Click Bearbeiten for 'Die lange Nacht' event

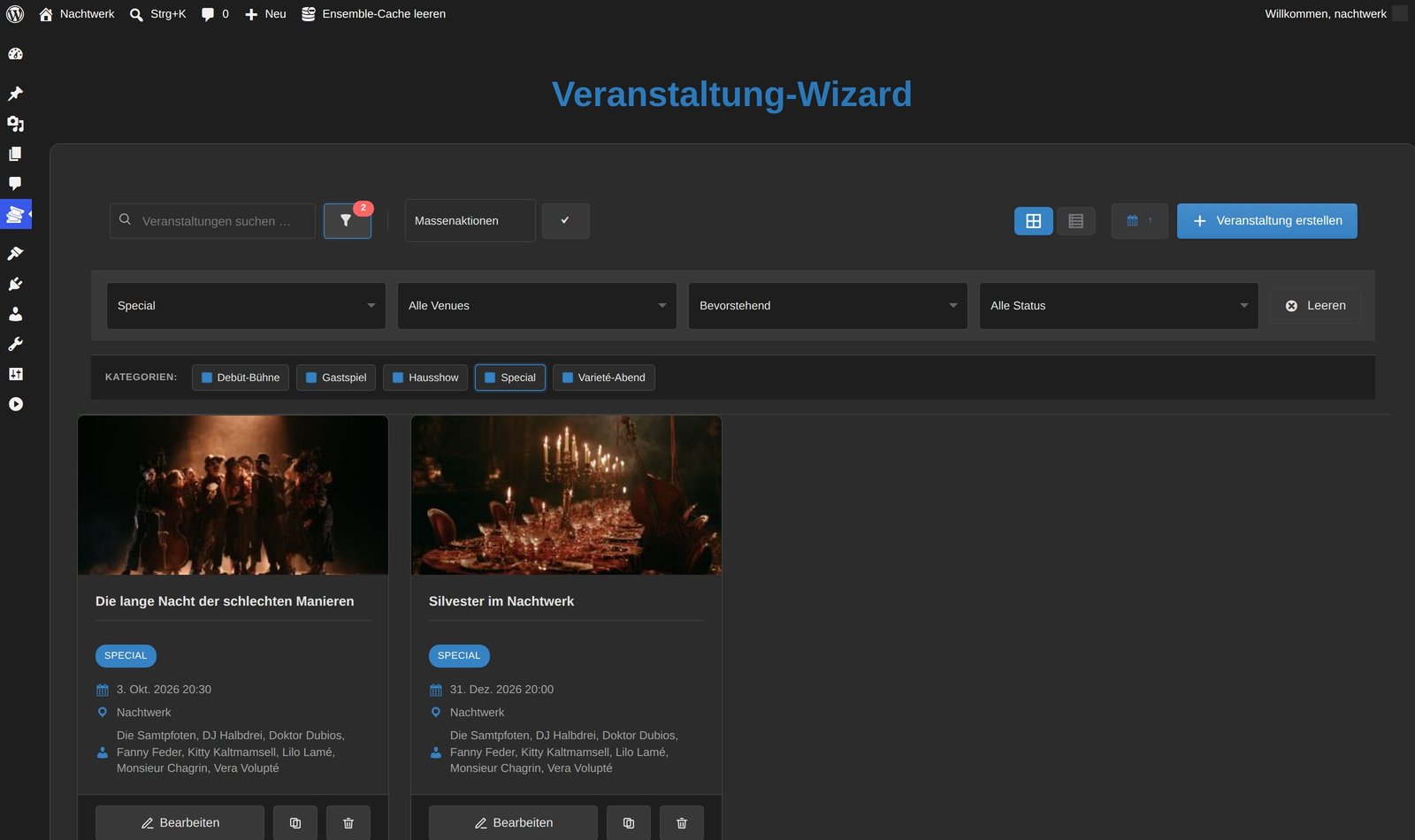pos(180,823)
